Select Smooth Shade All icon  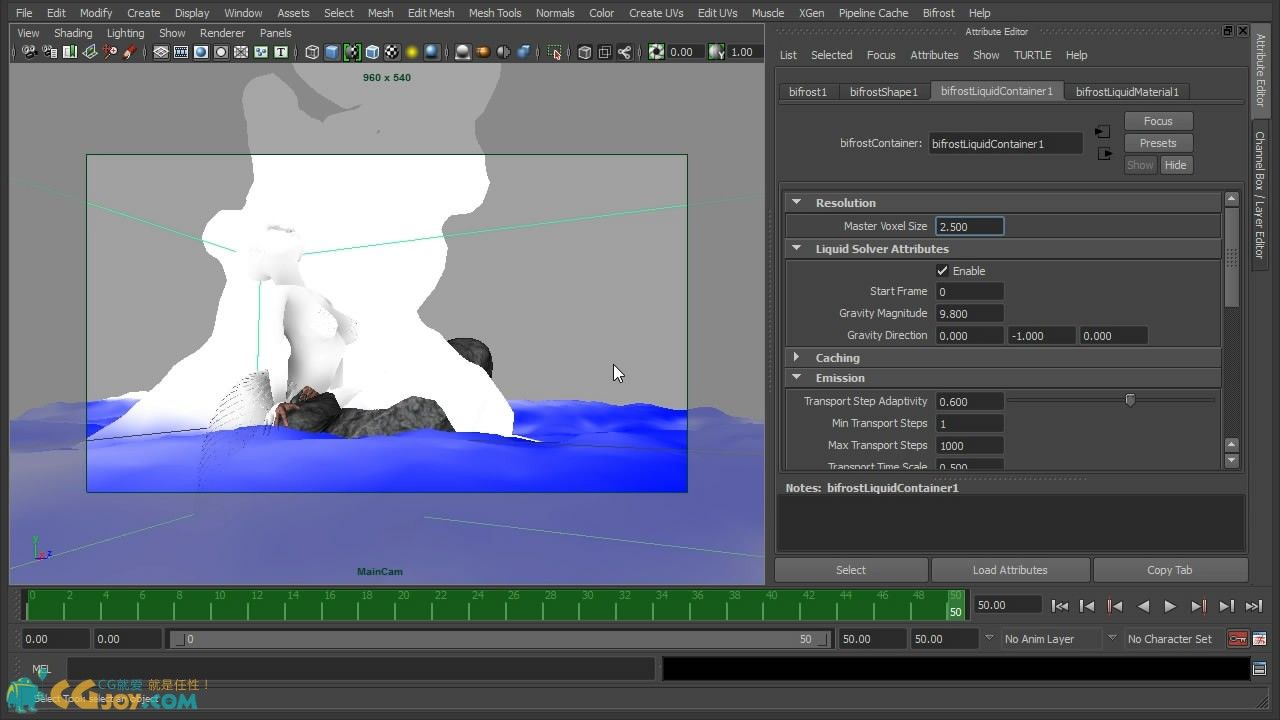[332, 52]
